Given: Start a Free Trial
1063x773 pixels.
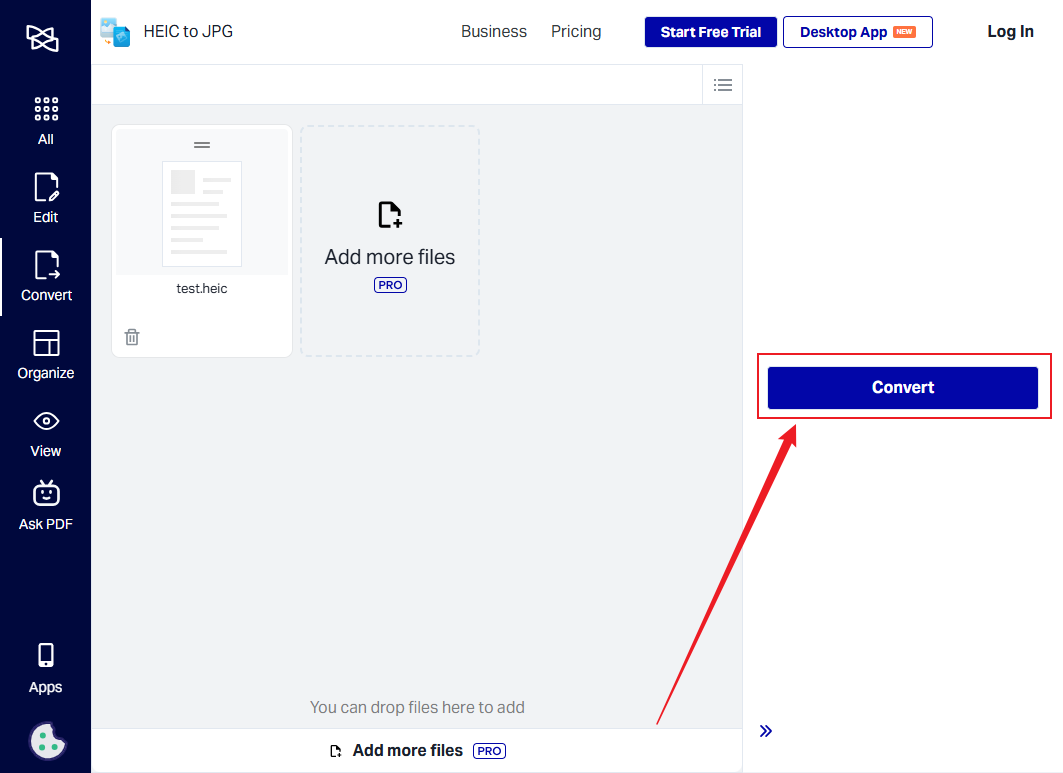Looking at the screenshot, I should pyautogui.click(x=710, y=32).
